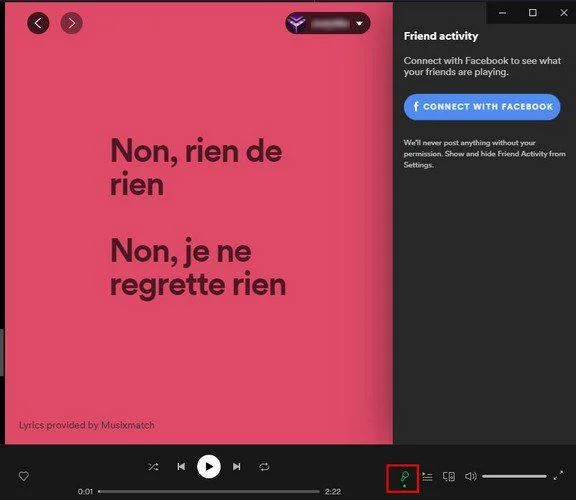Open connect to a device menu
Image resolution: width=576 pixels, height=500 pixels.
click(449, 477)
